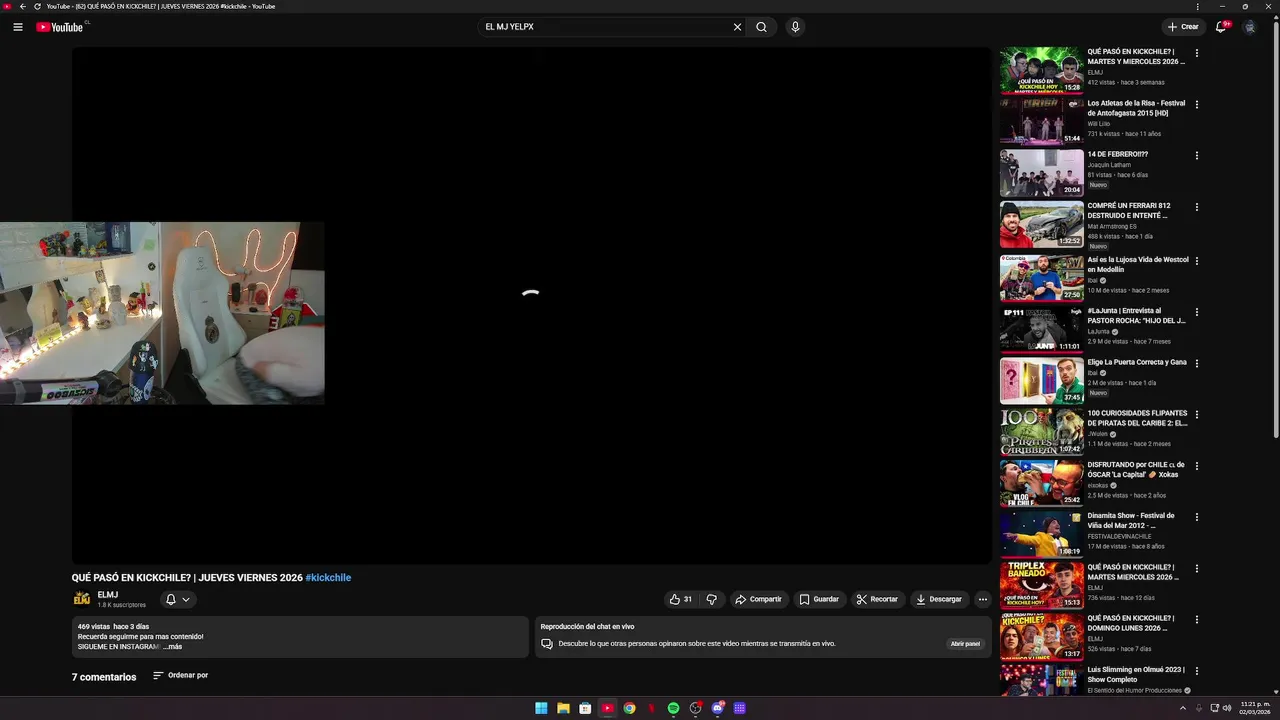The height and width of the screenshot is (720, 1280).
Task: Open the #LaJunta Pastor Rocha interview
Action: tap(1136, 316)
